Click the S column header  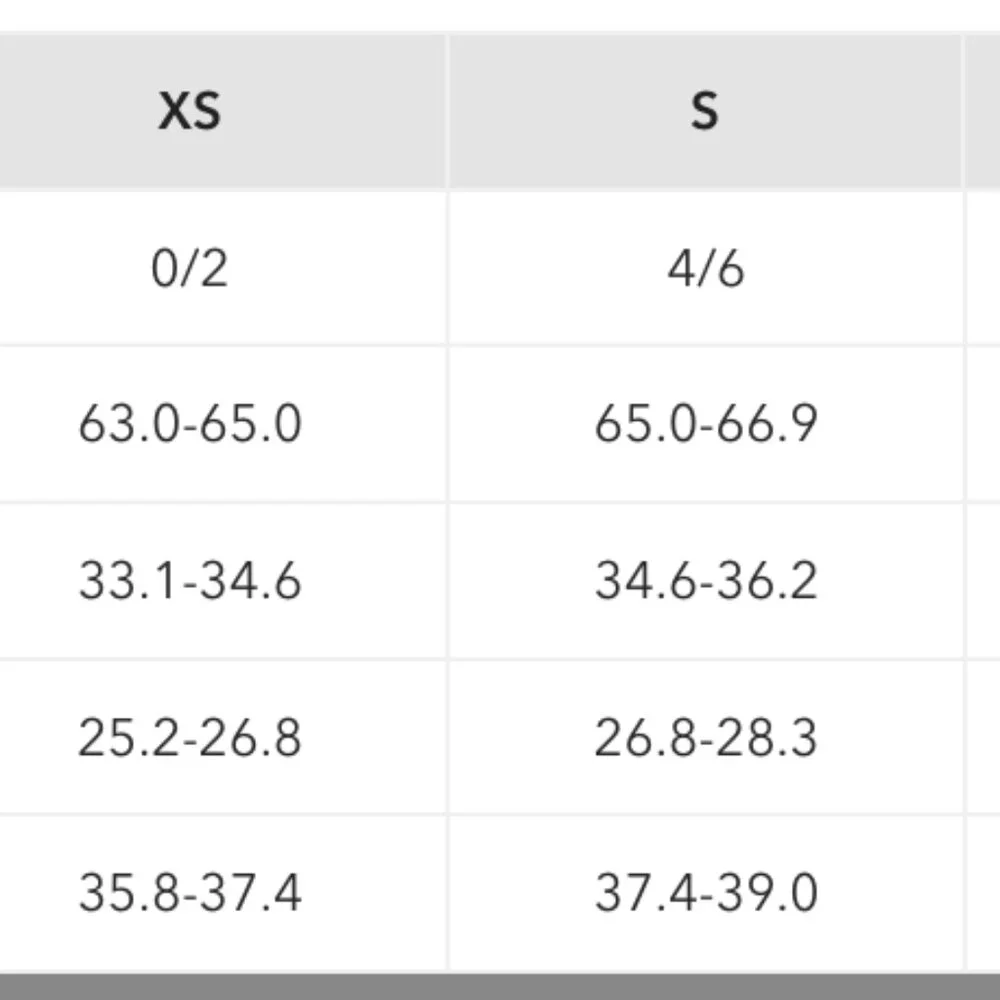tap(705, 110)
